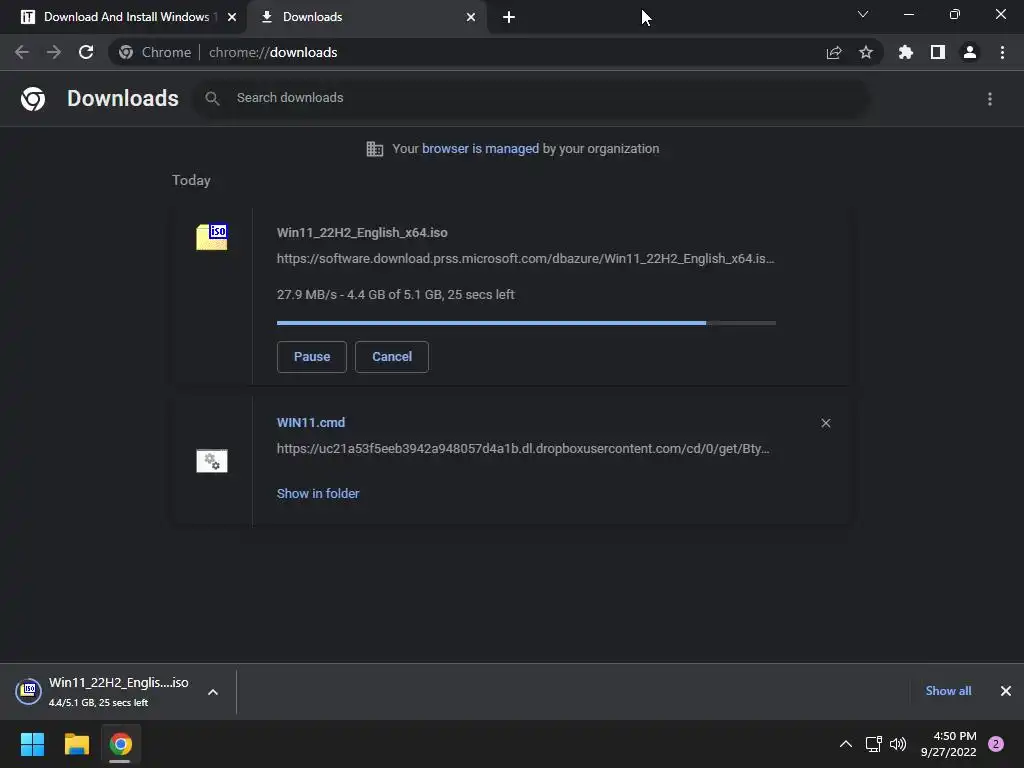1024x768 pixels.
Task: Click the dropboxusercontent URL text
Action: (x=522, y=449)
